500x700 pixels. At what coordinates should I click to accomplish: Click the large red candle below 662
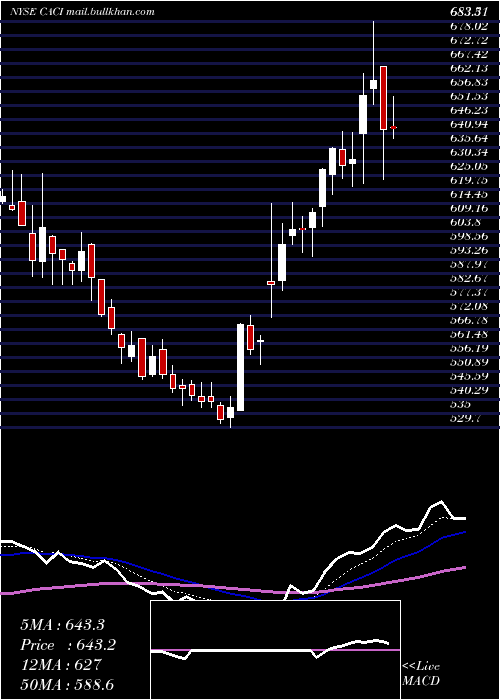383,98
